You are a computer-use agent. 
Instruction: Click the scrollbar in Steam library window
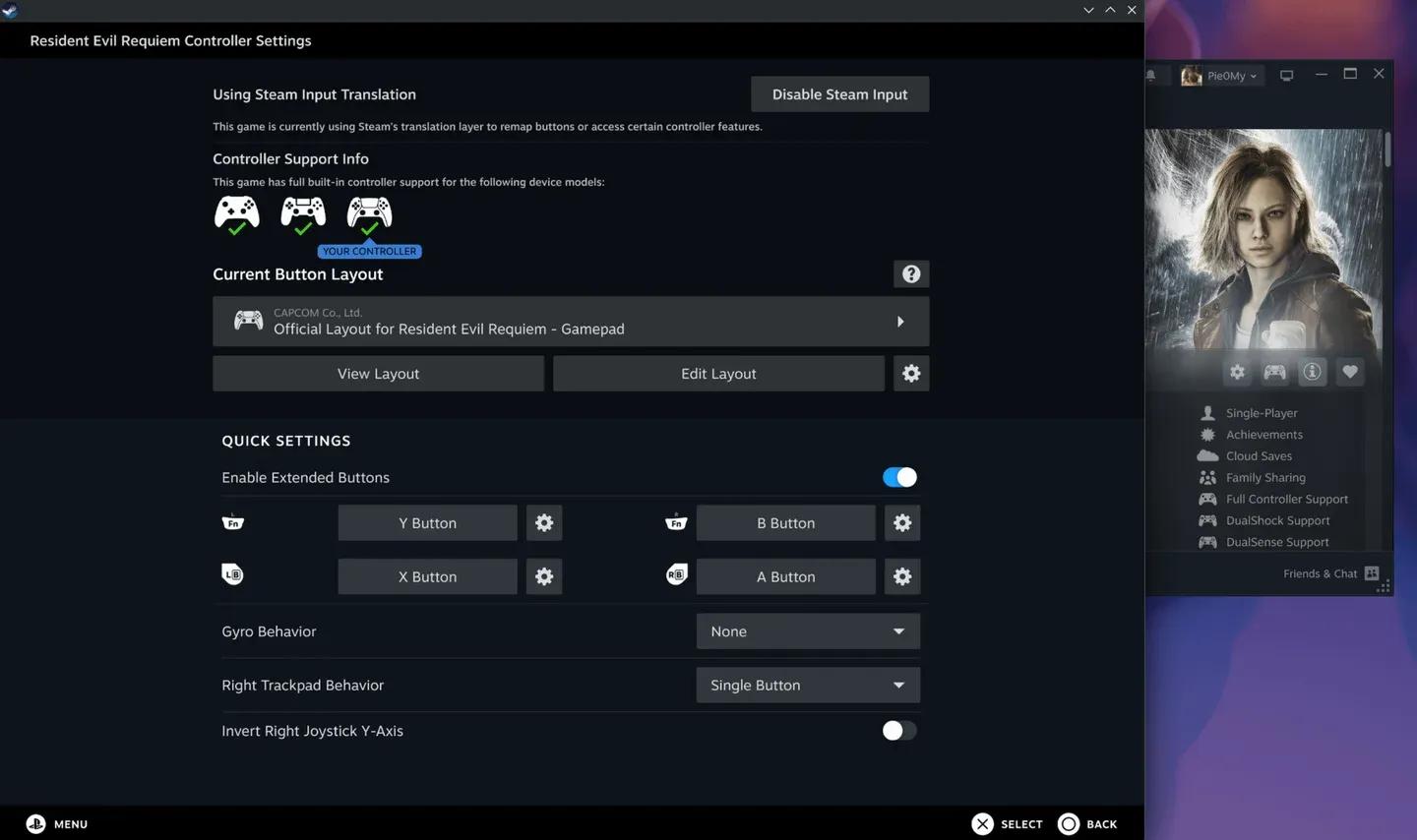1387,148
